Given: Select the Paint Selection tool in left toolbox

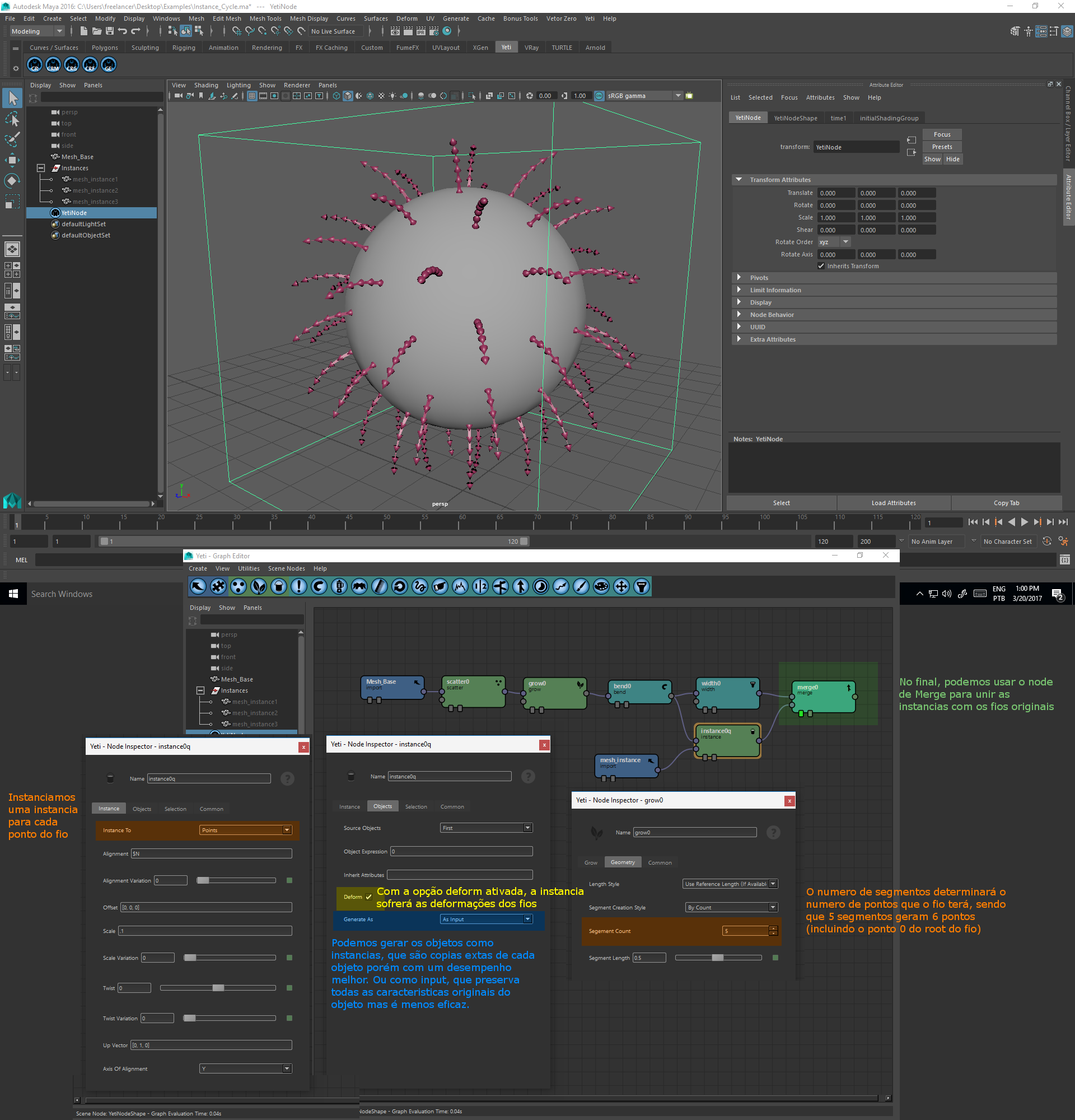Looking at the screenshot, I should (12, 139).
